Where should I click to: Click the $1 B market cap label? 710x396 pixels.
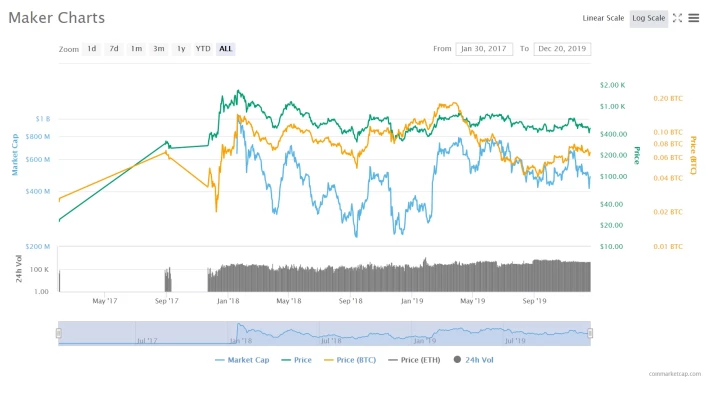43,119
